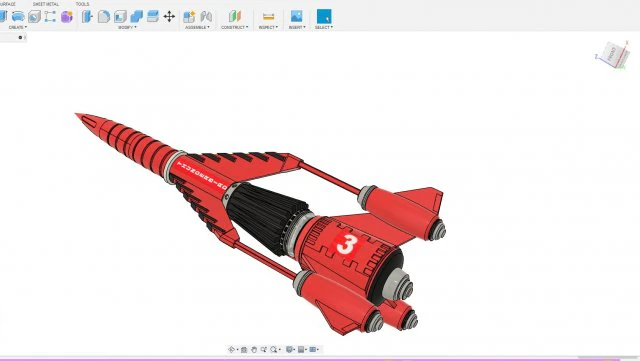Image resolution: width=640 pixels, height=361 pixels.
Task: Click the Insert image icon
Action: coord(297,16)
